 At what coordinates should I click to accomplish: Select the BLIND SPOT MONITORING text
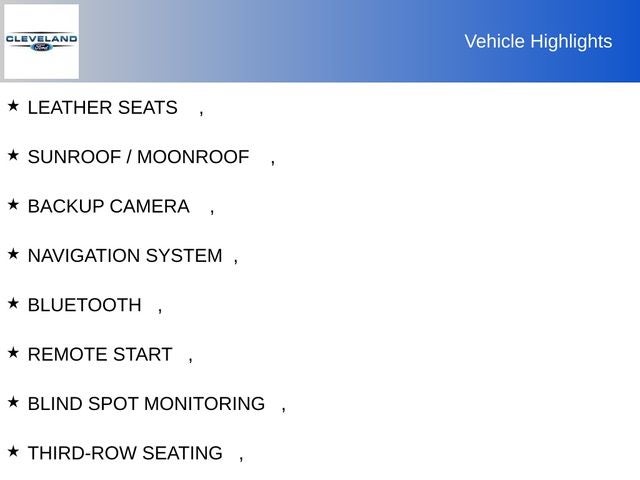click(146, 404)
